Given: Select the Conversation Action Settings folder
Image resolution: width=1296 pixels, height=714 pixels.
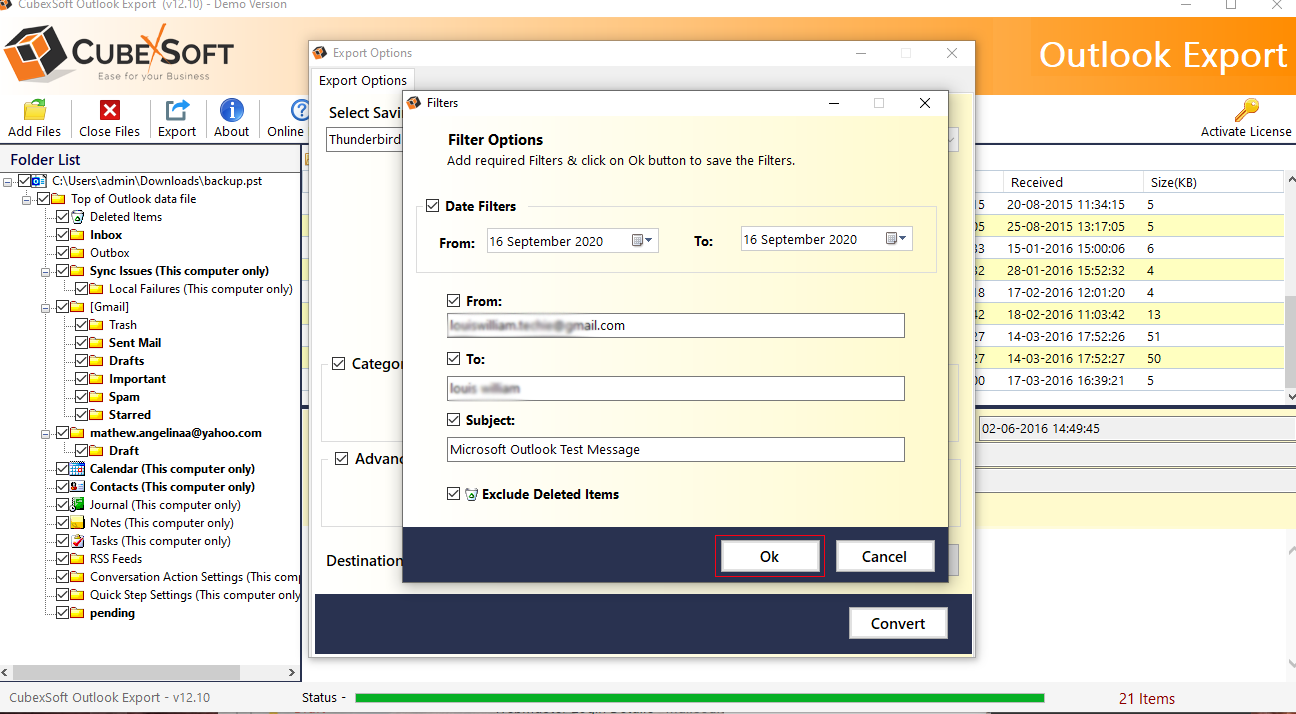Looking at the screenshot, I should point(194,577).
